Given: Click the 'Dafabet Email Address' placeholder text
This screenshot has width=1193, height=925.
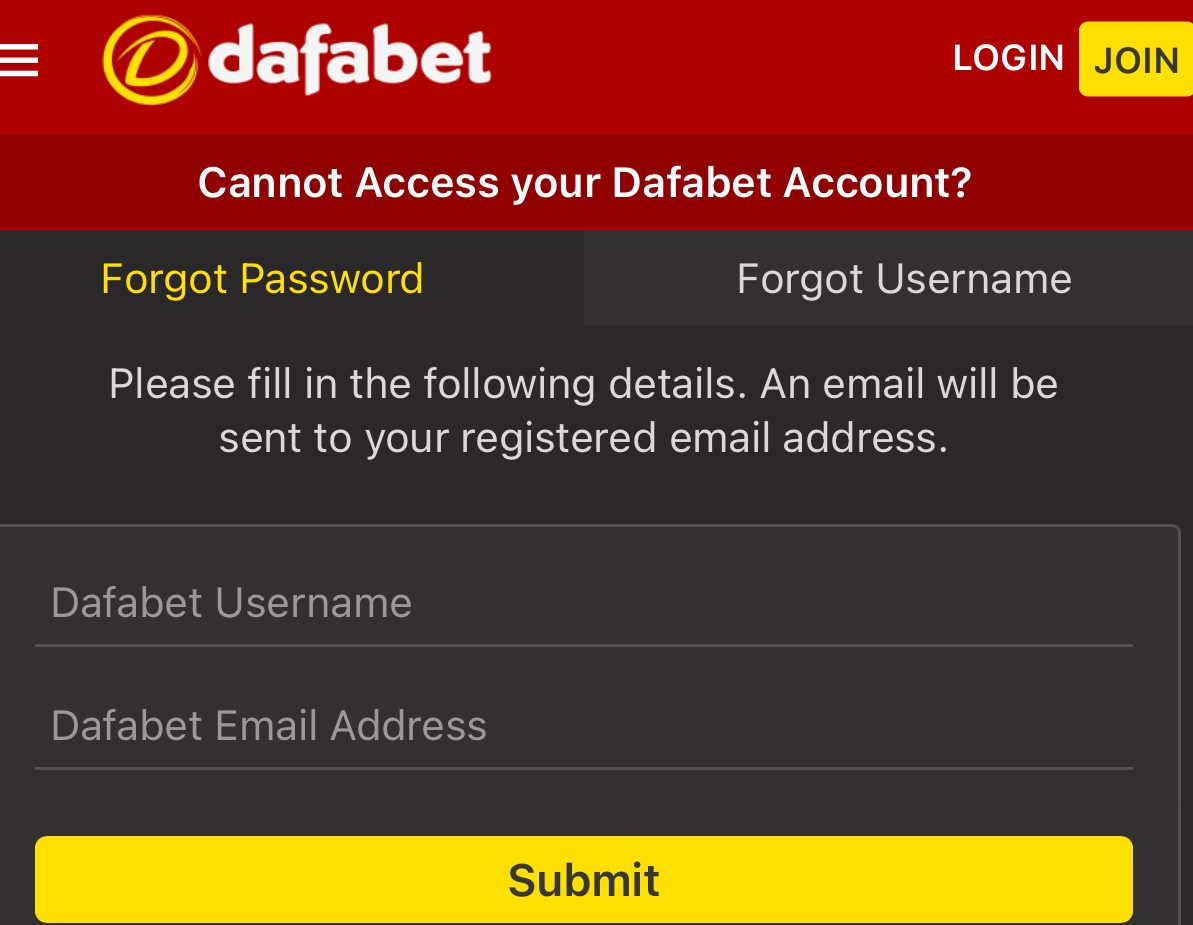Looking at the screenshot, I should (x=269, y=726).
